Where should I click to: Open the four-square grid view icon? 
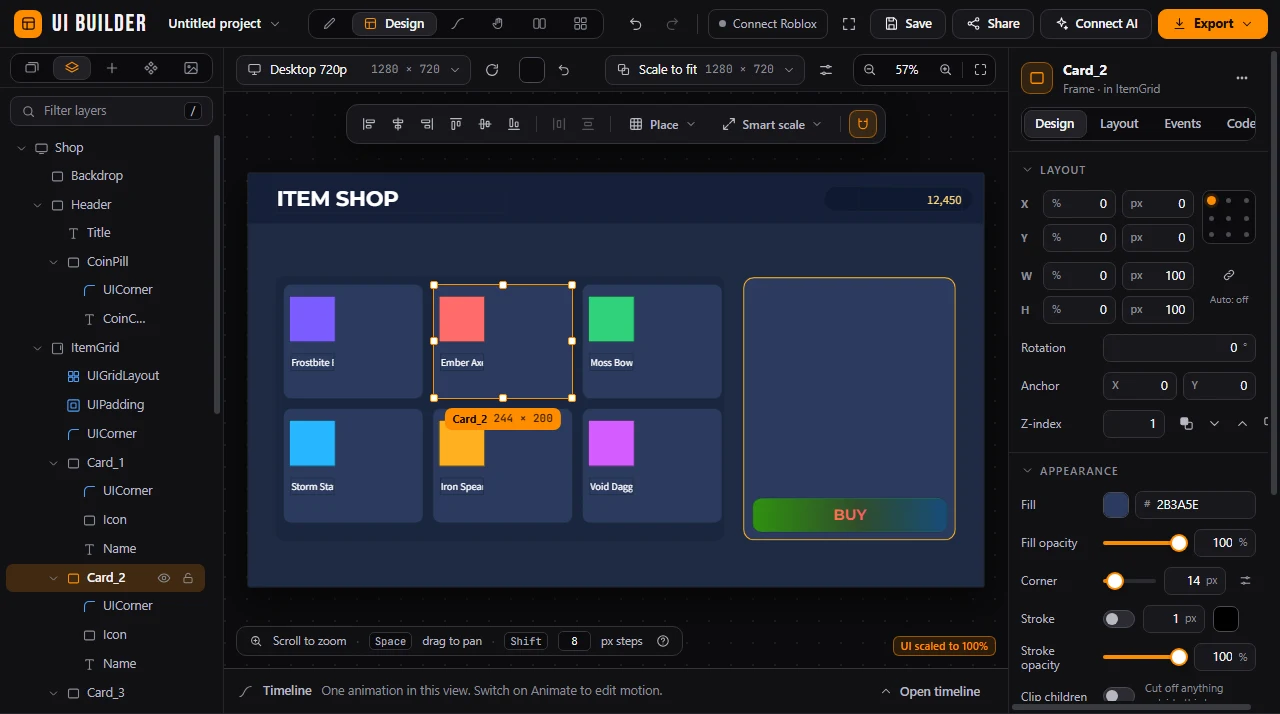pos(581,24)
